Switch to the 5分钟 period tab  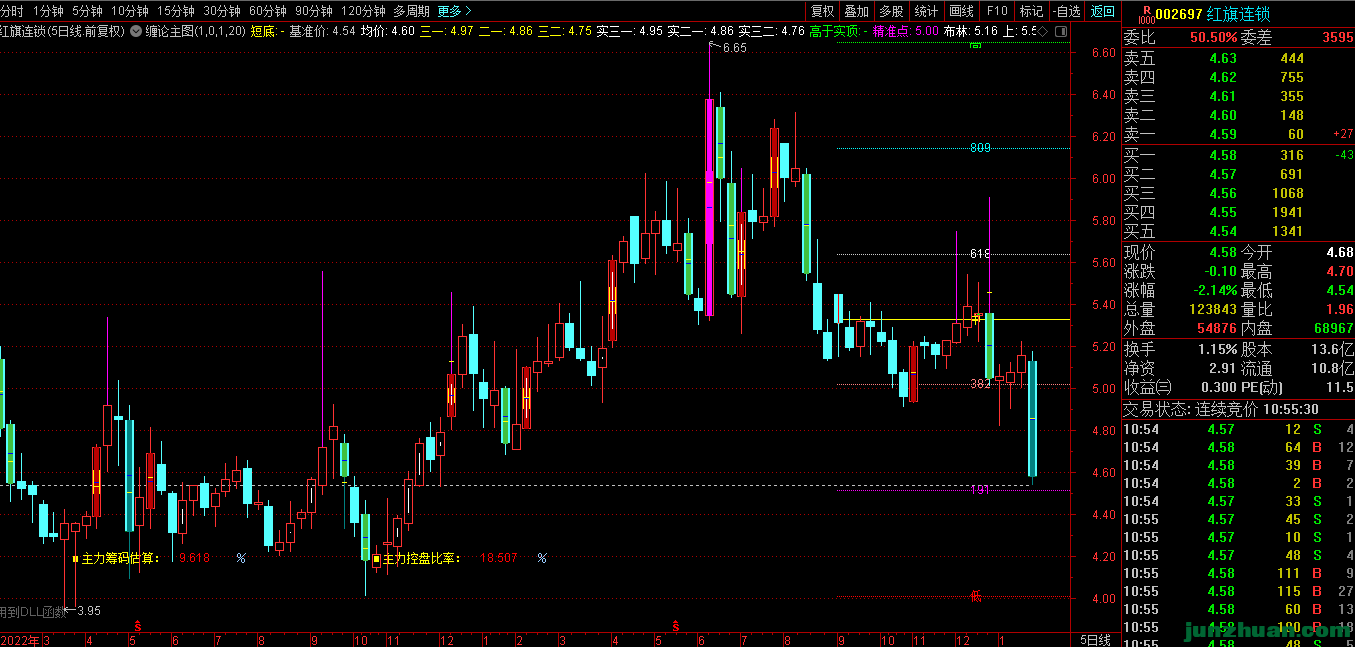(87, 11)
